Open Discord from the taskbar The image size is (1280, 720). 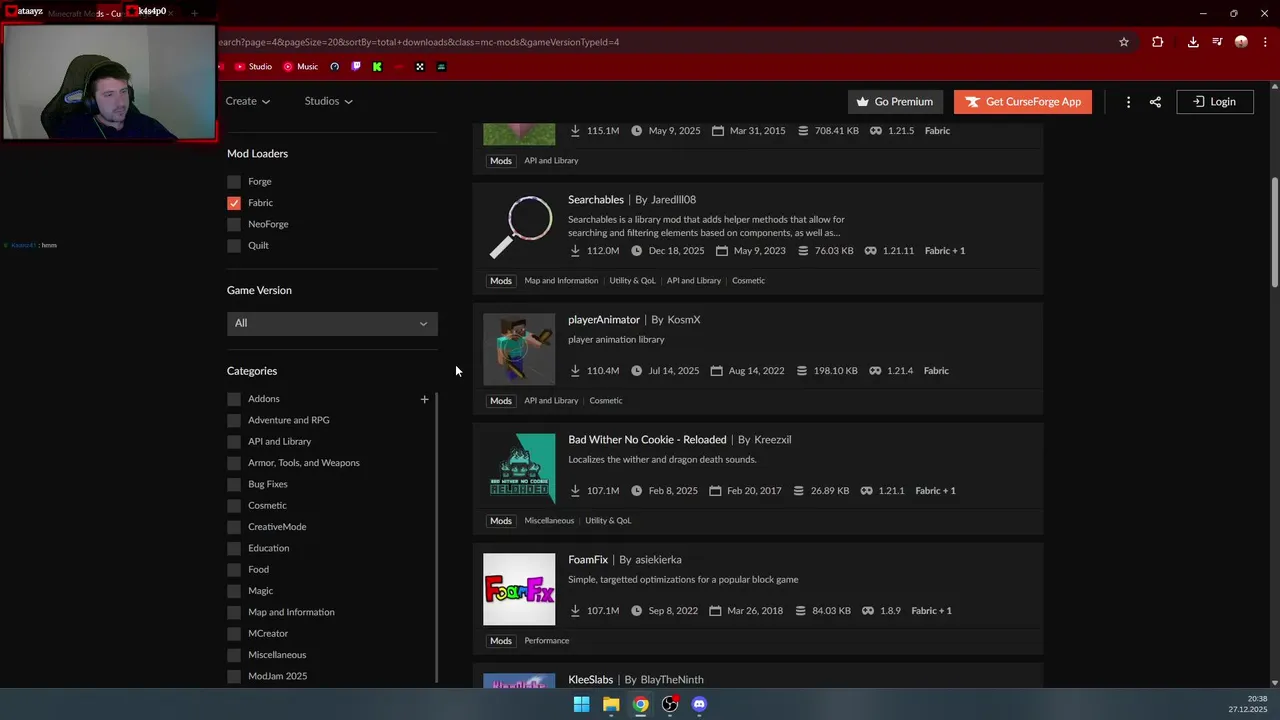[699, 704]
